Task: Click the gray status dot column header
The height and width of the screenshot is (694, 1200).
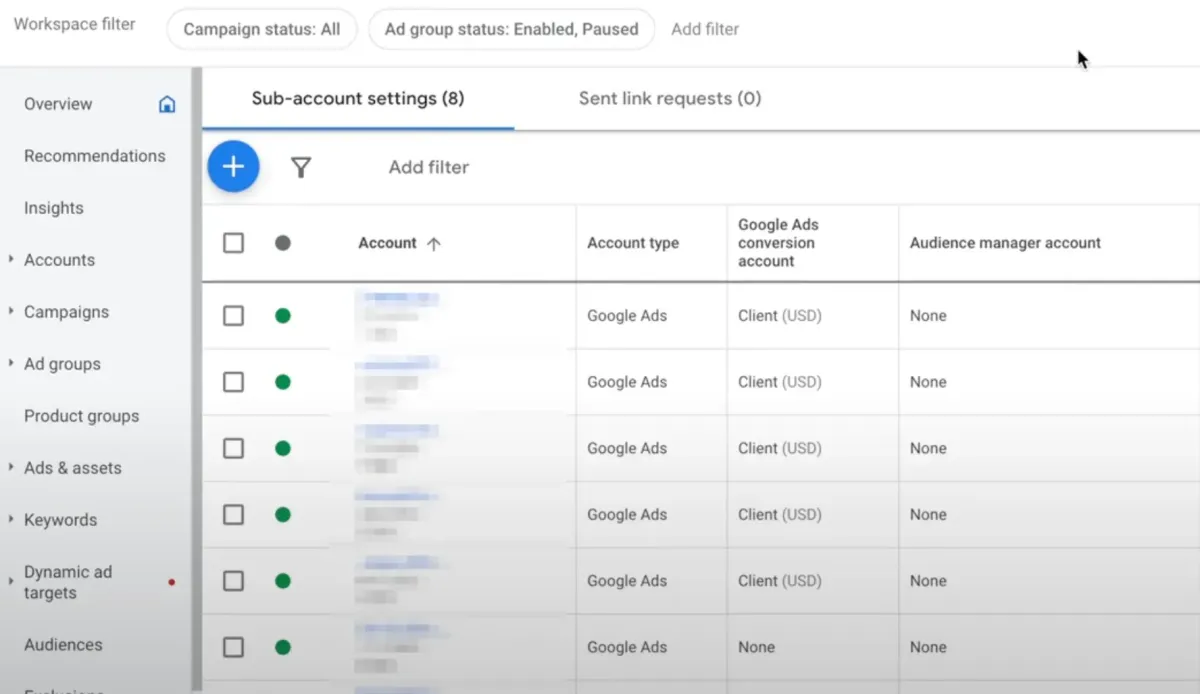Action: tap(283, 243)
